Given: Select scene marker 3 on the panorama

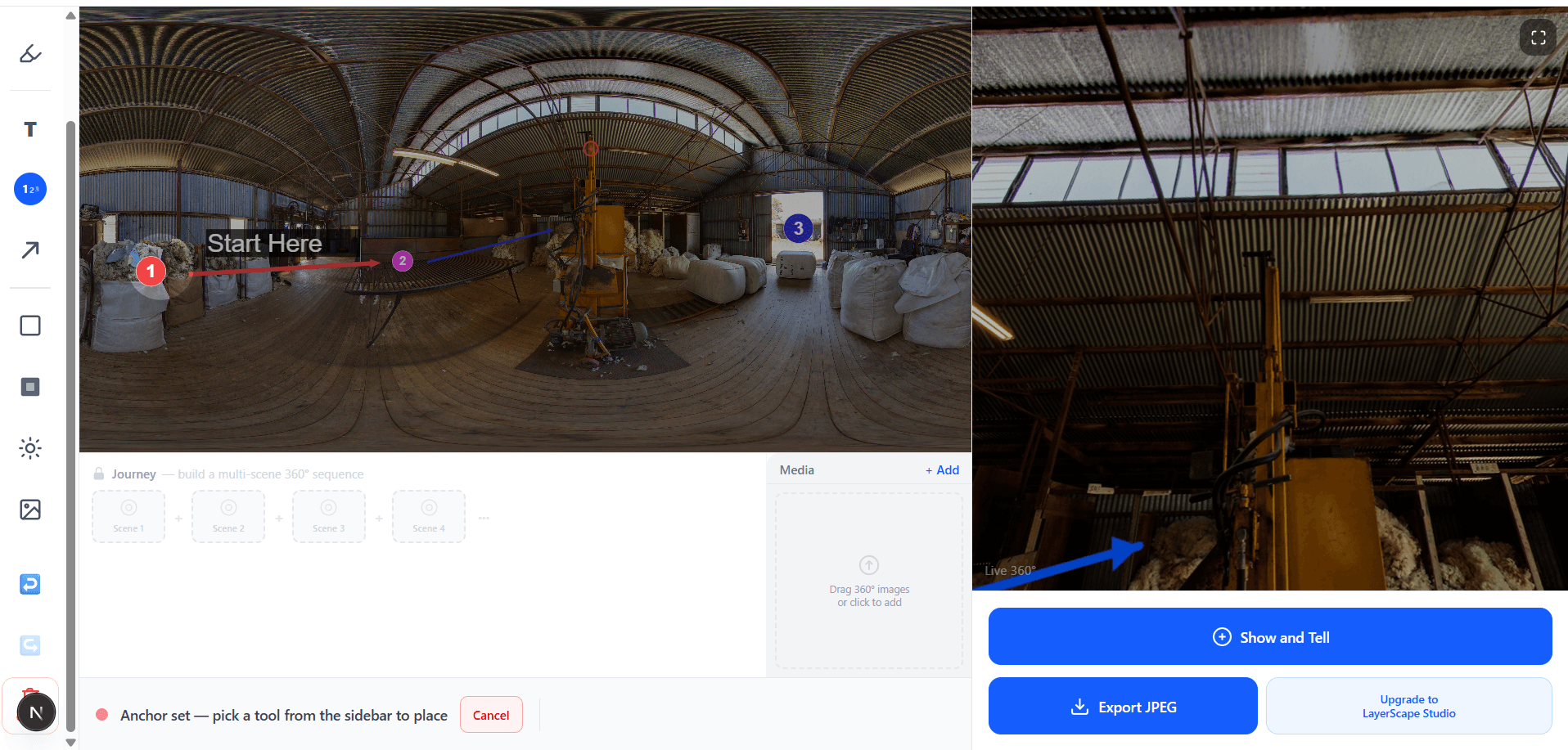Looking at the screenshot, I should [x=798, y=229].
